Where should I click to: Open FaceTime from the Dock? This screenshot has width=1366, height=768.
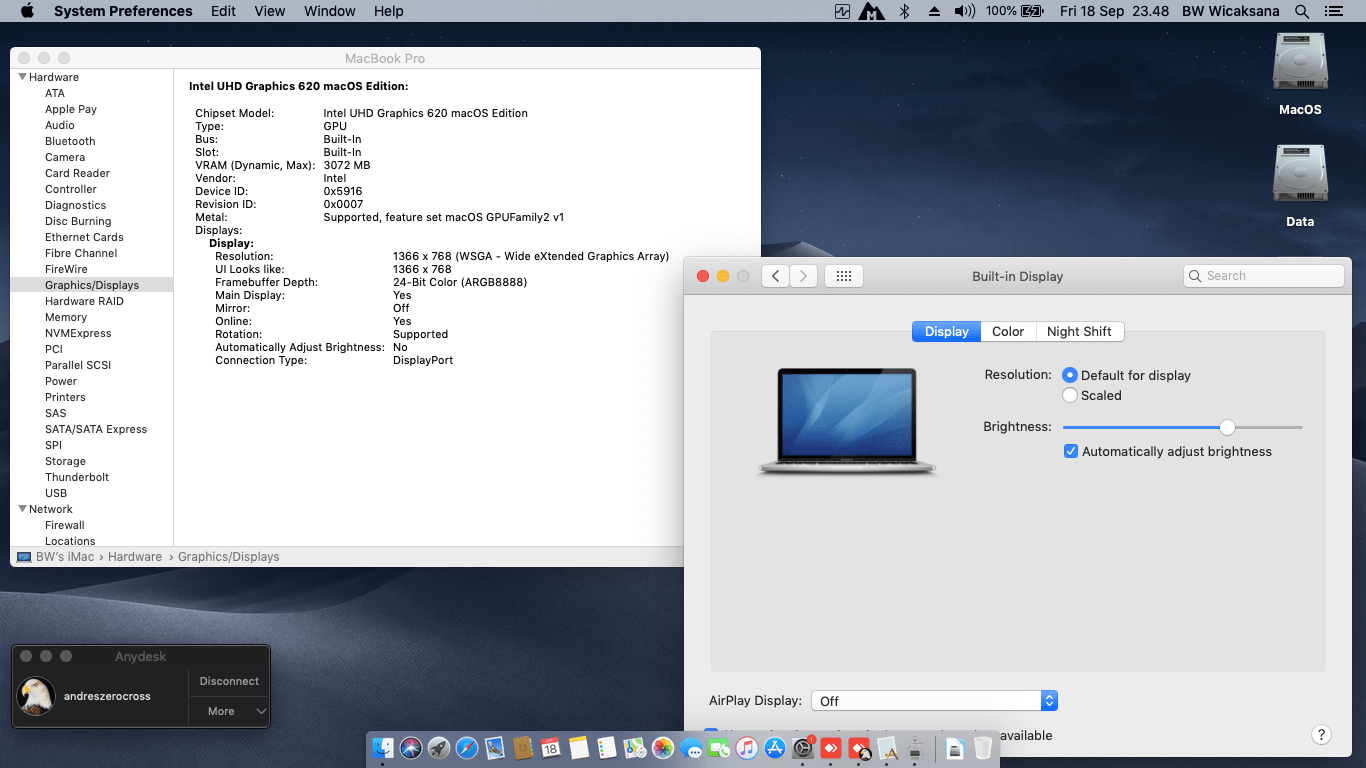coord(718,748)
